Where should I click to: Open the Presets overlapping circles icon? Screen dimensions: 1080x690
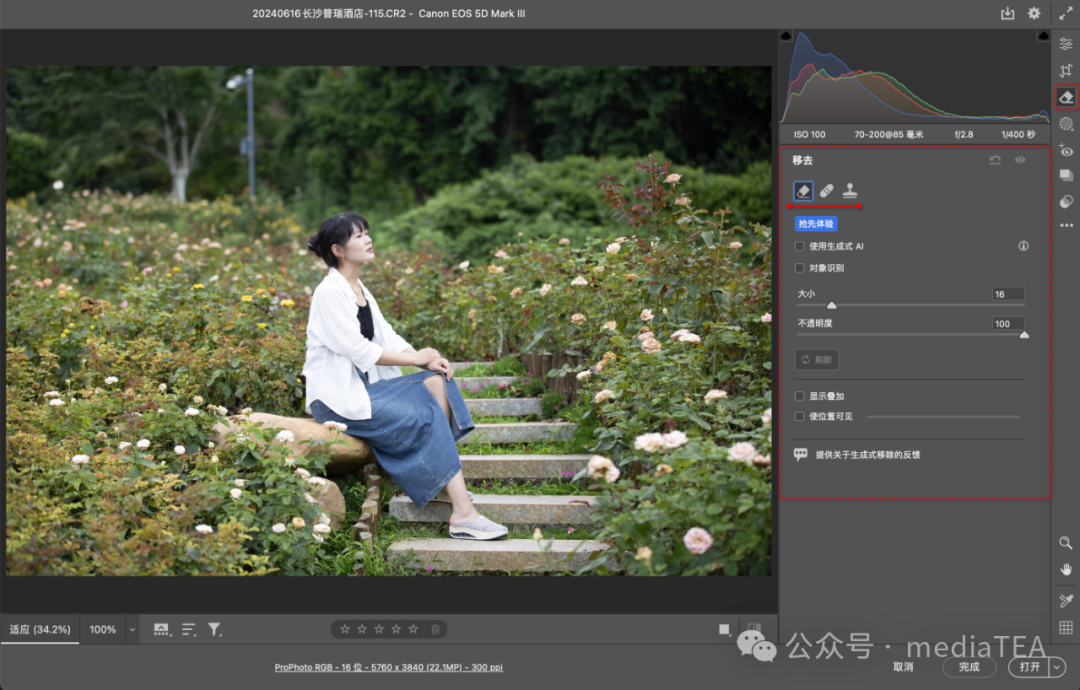tap(1066, 201)
